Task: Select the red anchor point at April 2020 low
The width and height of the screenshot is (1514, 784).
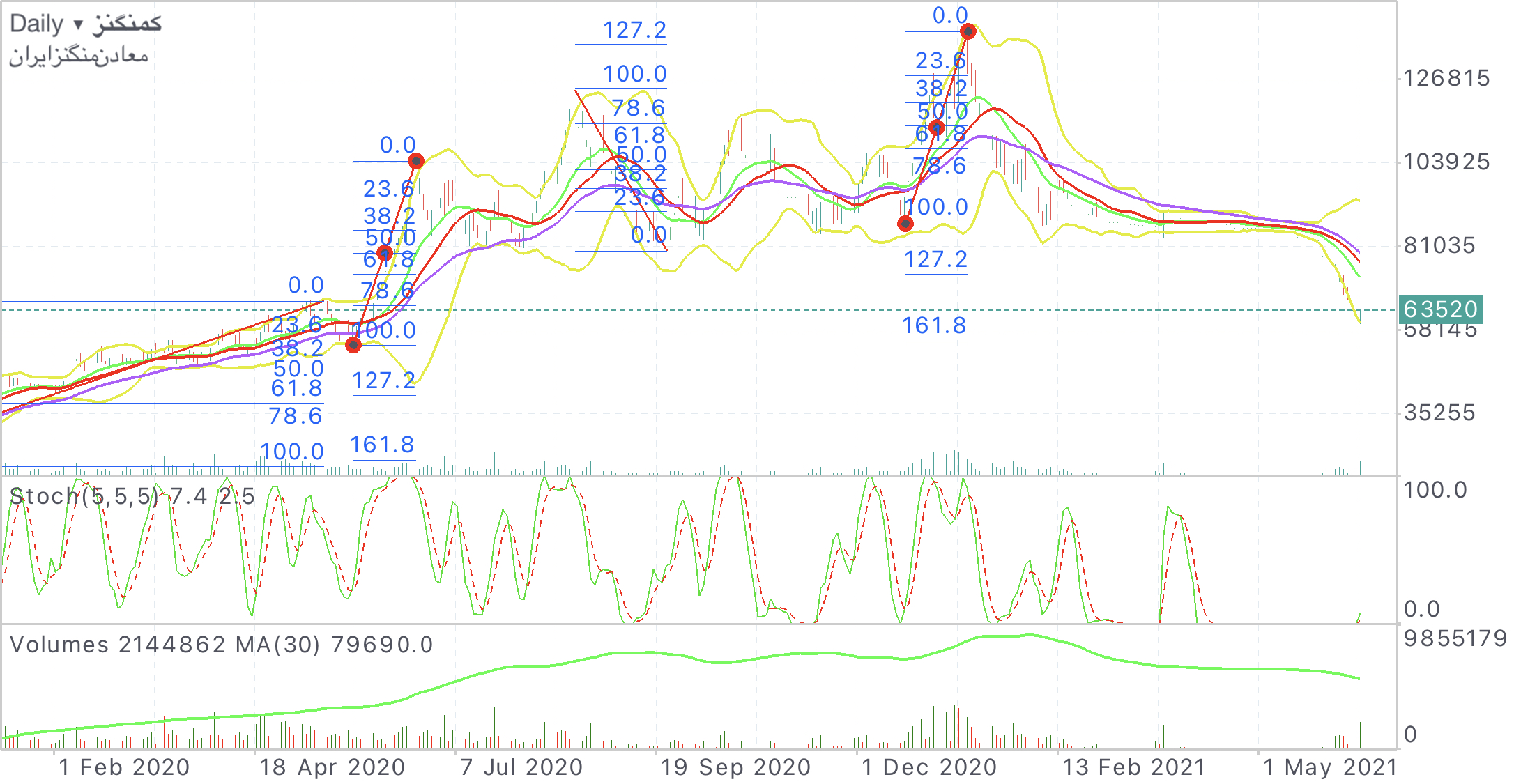Action: tap(353, 344)
